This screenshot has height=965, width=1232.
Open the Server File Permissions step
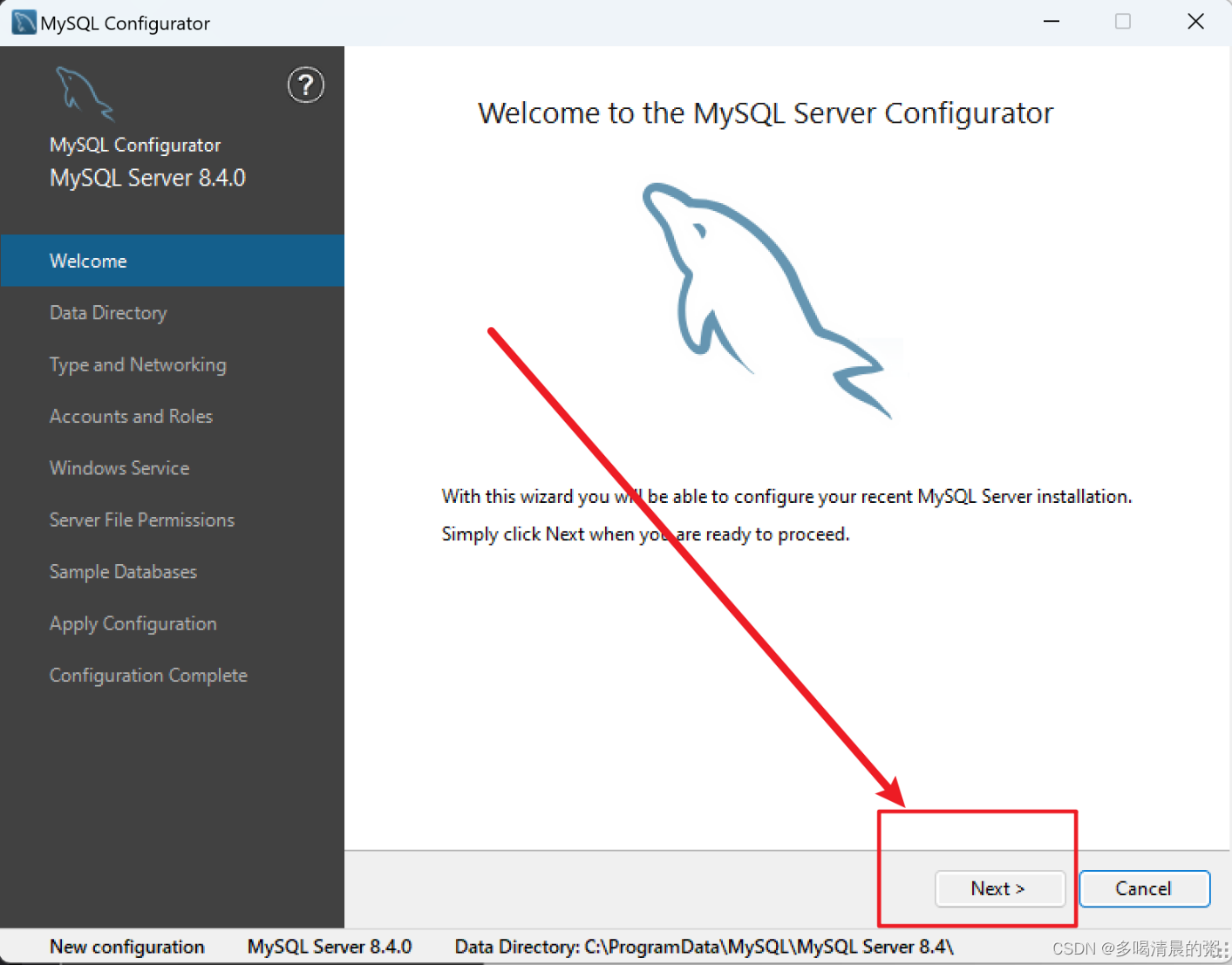[173, 520]
